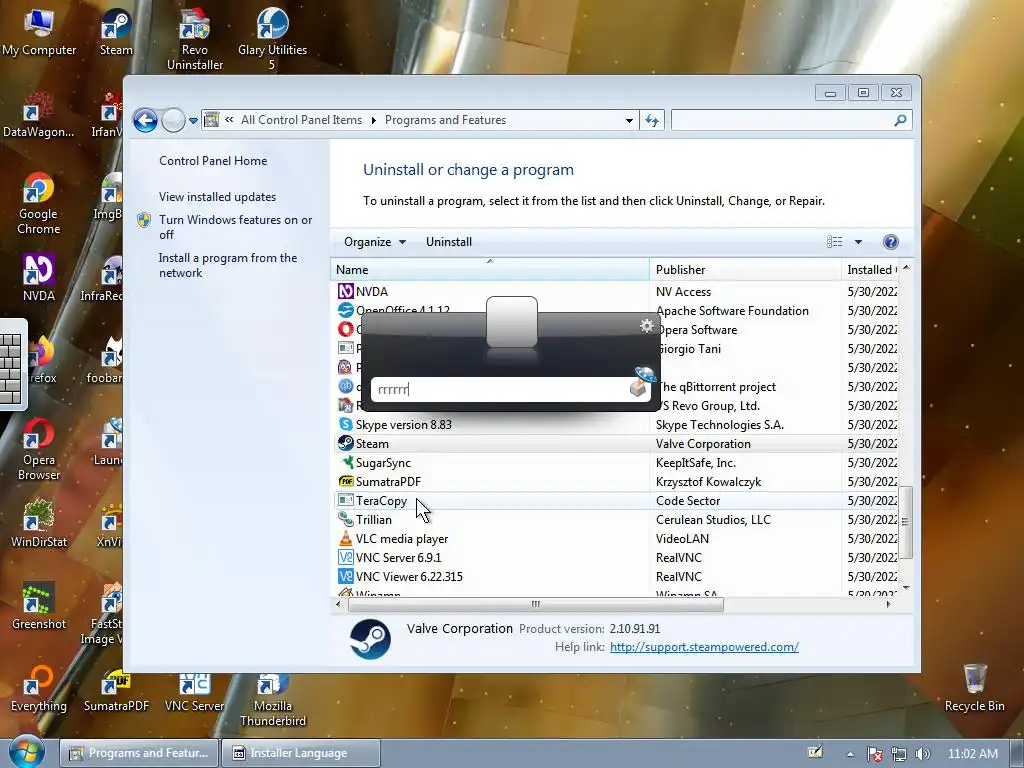This screenshot has width=1024, height=768.
Task: Open Greenshot desktop shortcut
Action: point(39,606)
